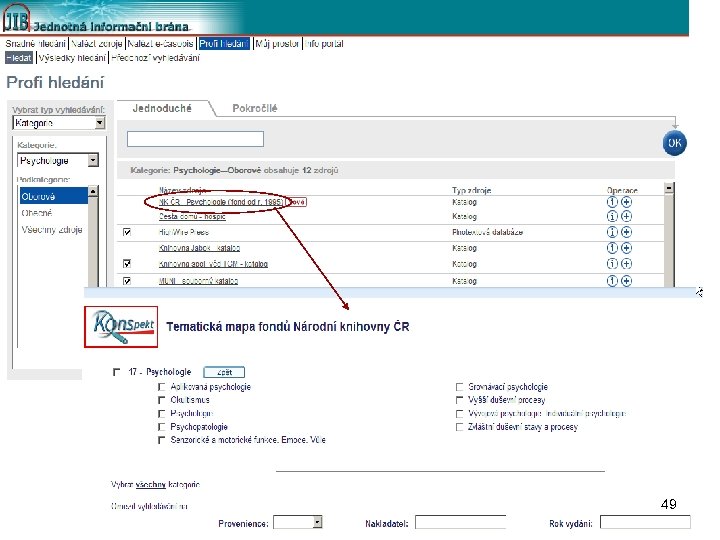Check Aplikovaná psychologie checkbox
This screenshot has width=720, height=540.
[161, 387]
